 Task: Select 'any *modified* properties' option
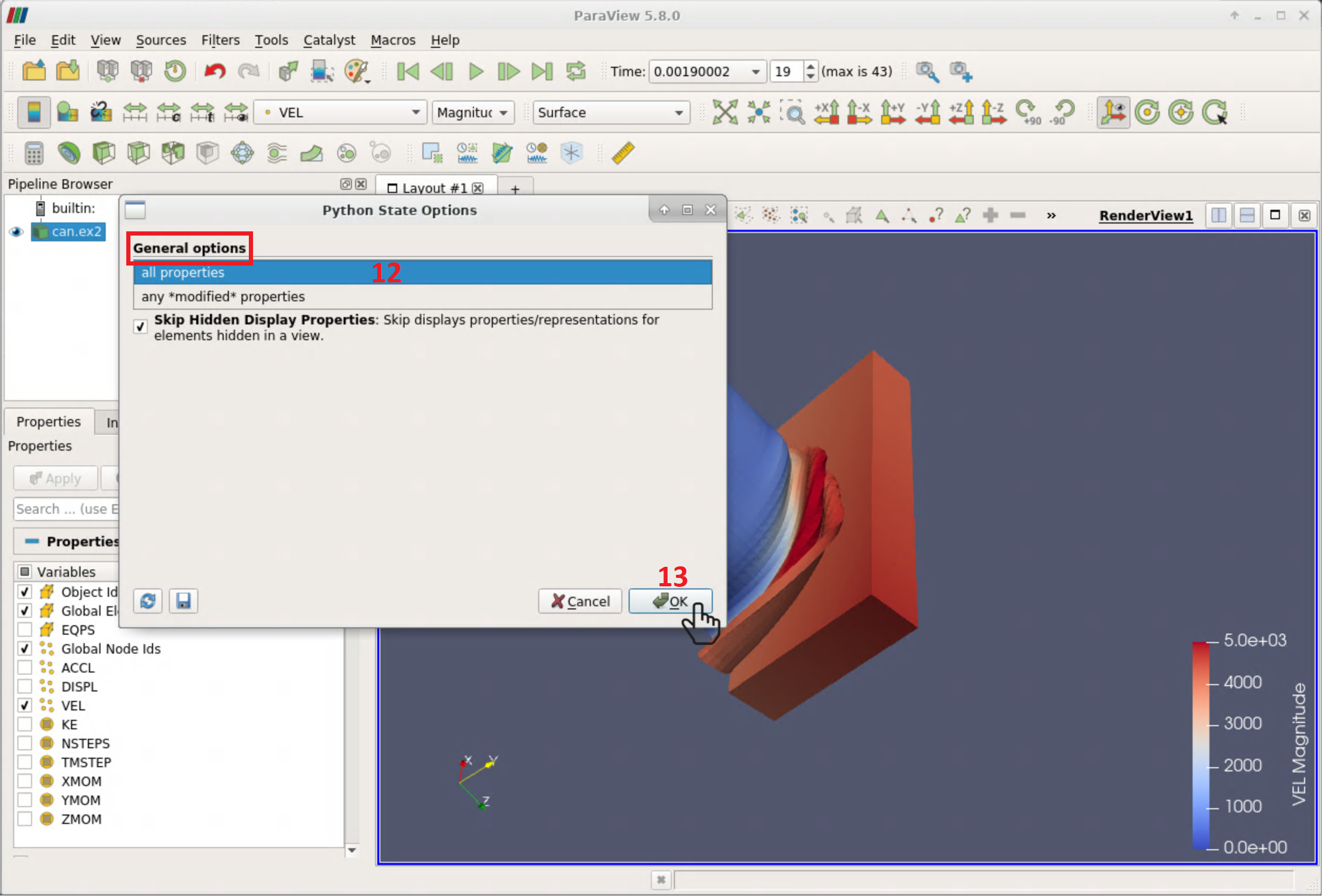click(422, 297)
